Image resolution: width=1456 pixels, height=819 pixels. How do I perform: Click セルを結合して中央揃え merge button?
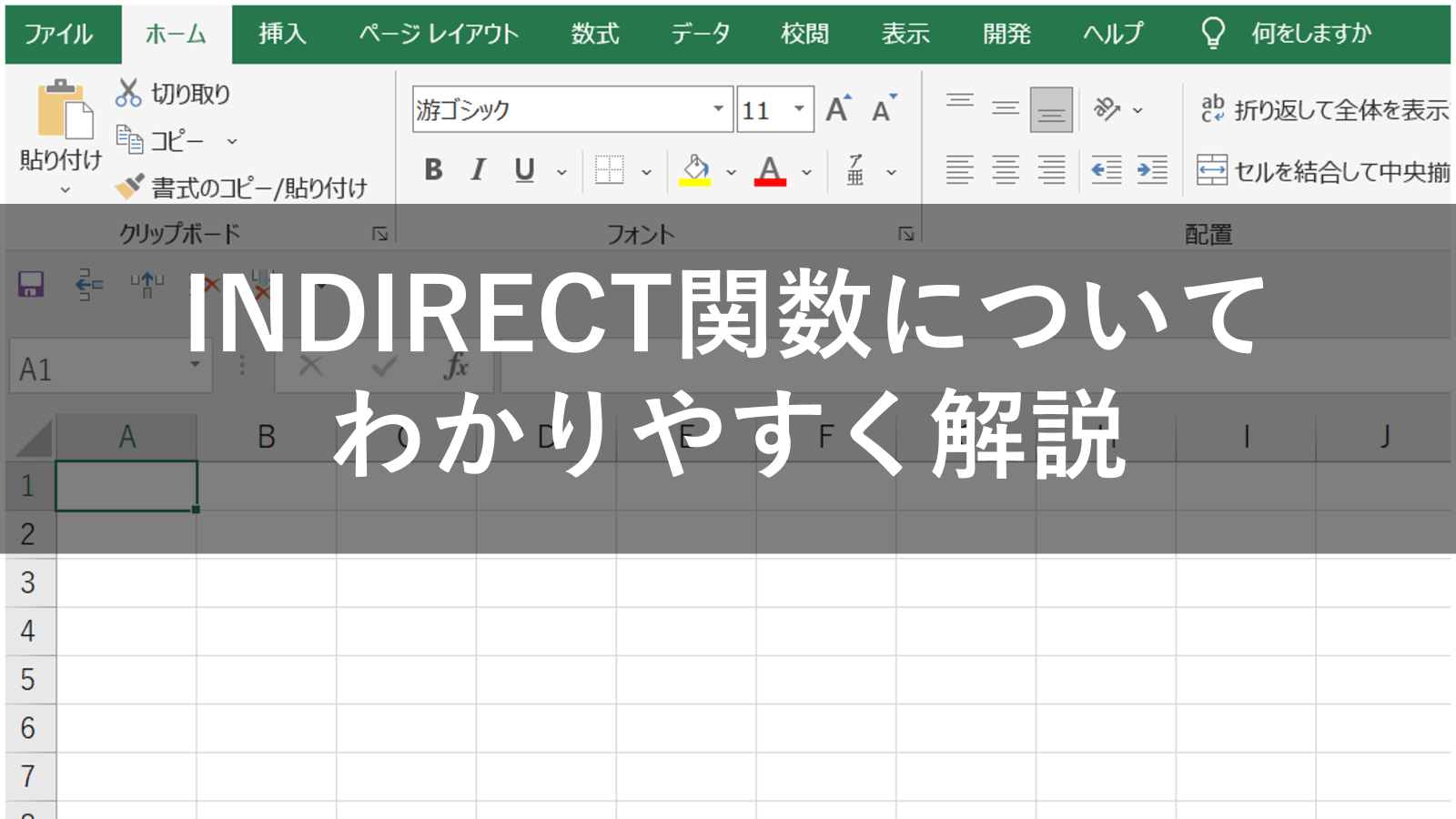tap(1324, 170)
